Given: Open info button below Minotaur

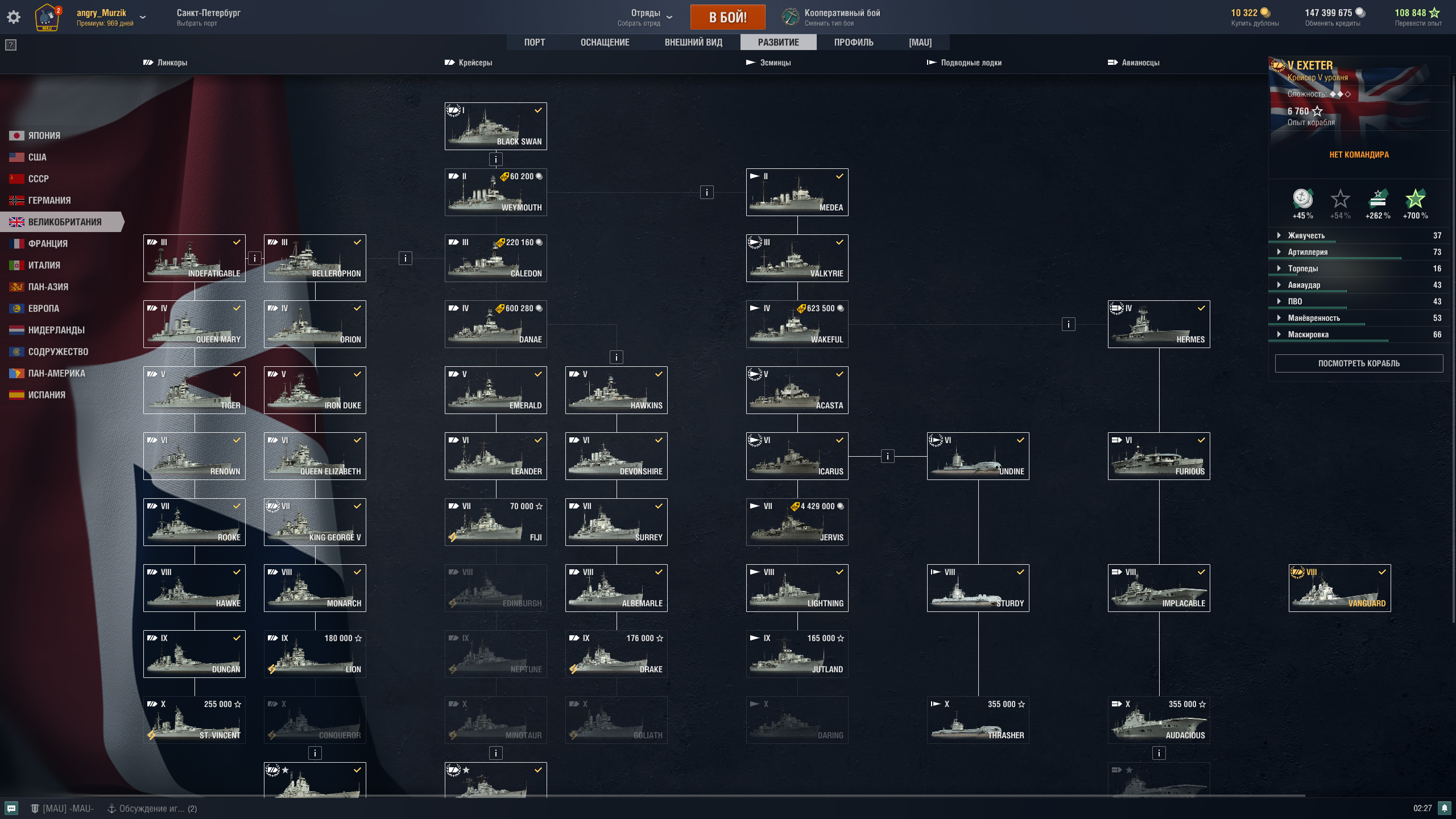Looking at the screenshot, I should tap(495, 753).
